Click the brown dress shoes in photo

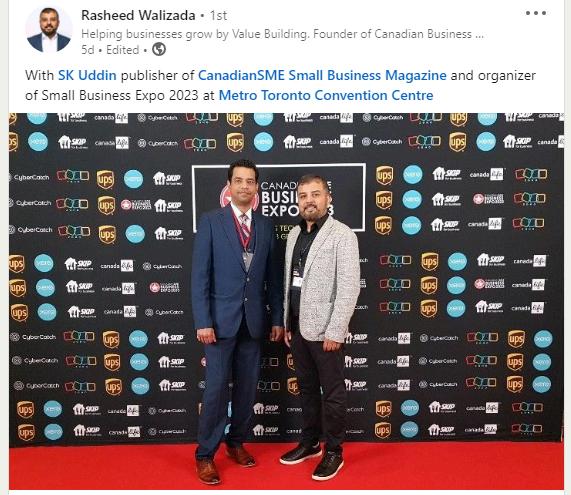pyautogui.click(x=224, y=464)
